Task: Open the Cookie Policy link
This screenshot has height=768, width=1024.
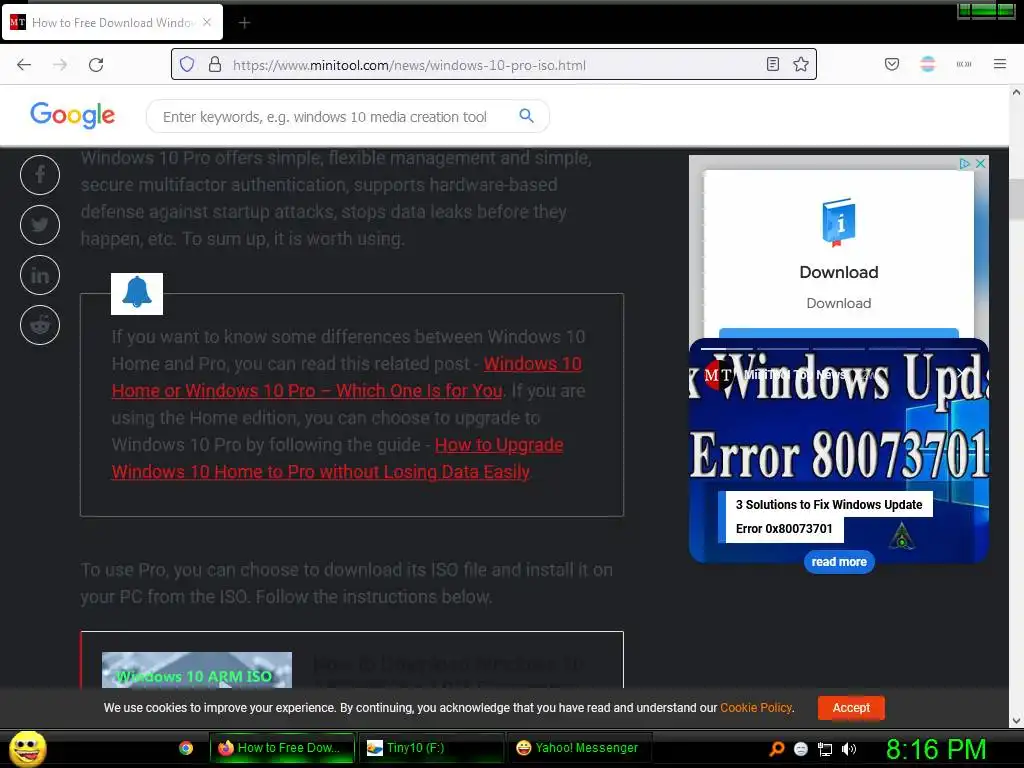Action: click(x=756, y=708)
